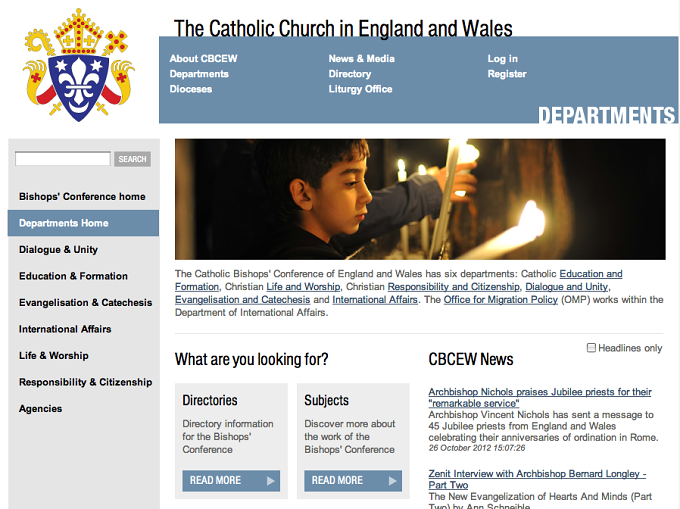Follow the Education and Formation text link
This screenshot has height=509, width=680.
[x=591, y=274]
